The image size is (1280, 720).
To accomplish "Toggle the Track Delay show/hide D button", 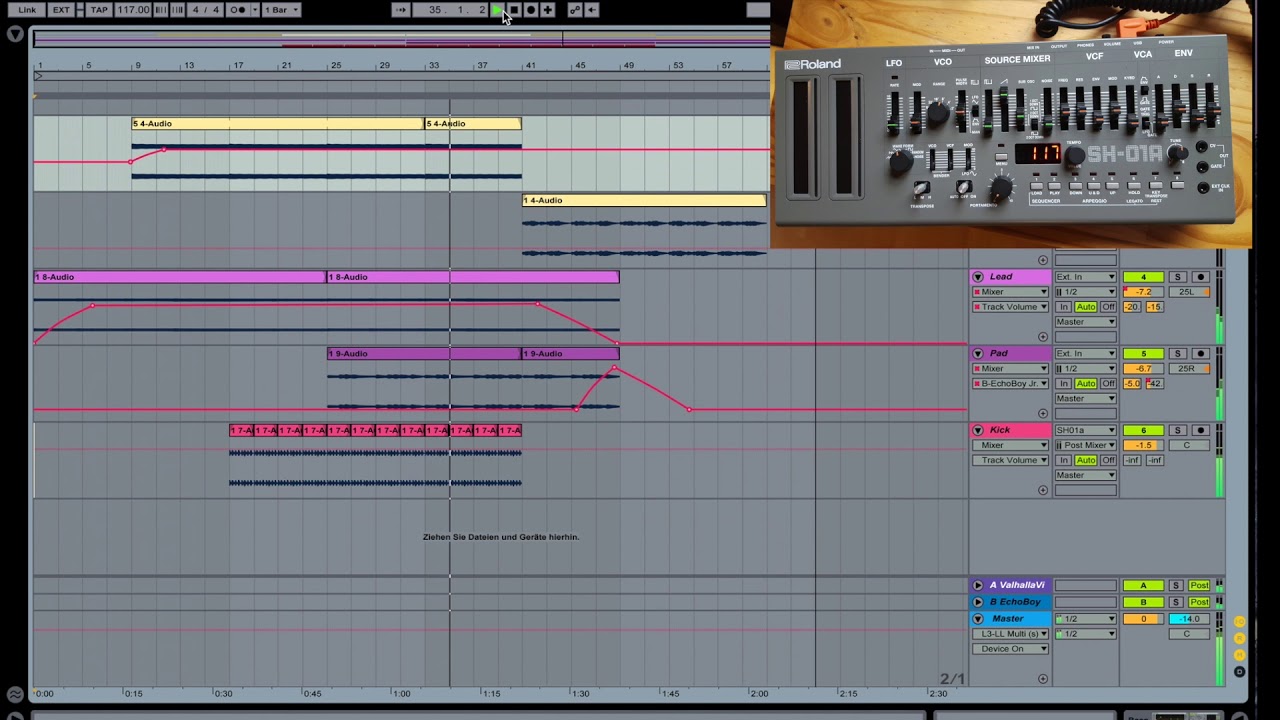I will 1240,672.
